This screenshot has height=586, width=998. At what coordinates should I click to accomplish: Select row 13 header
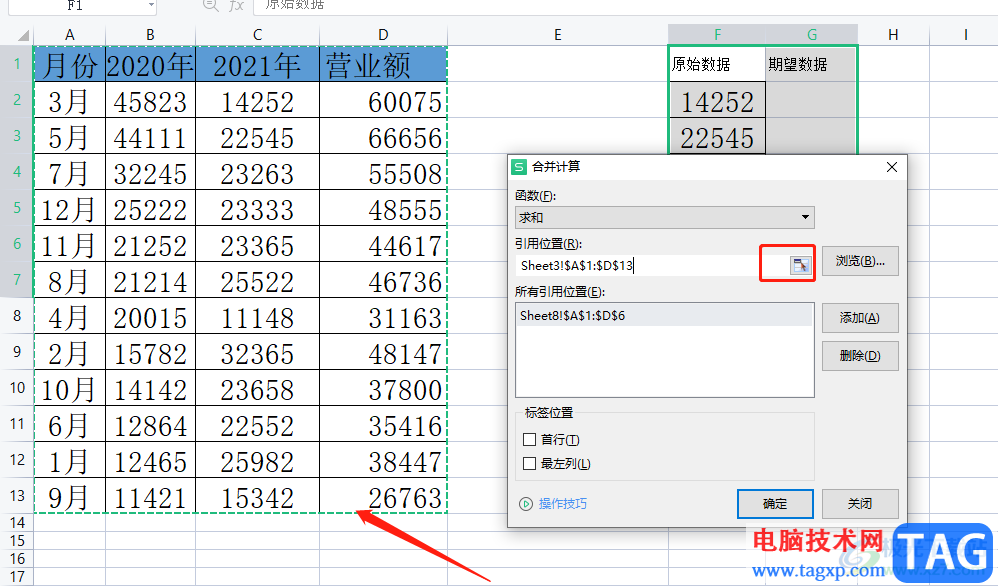point(17,496)
